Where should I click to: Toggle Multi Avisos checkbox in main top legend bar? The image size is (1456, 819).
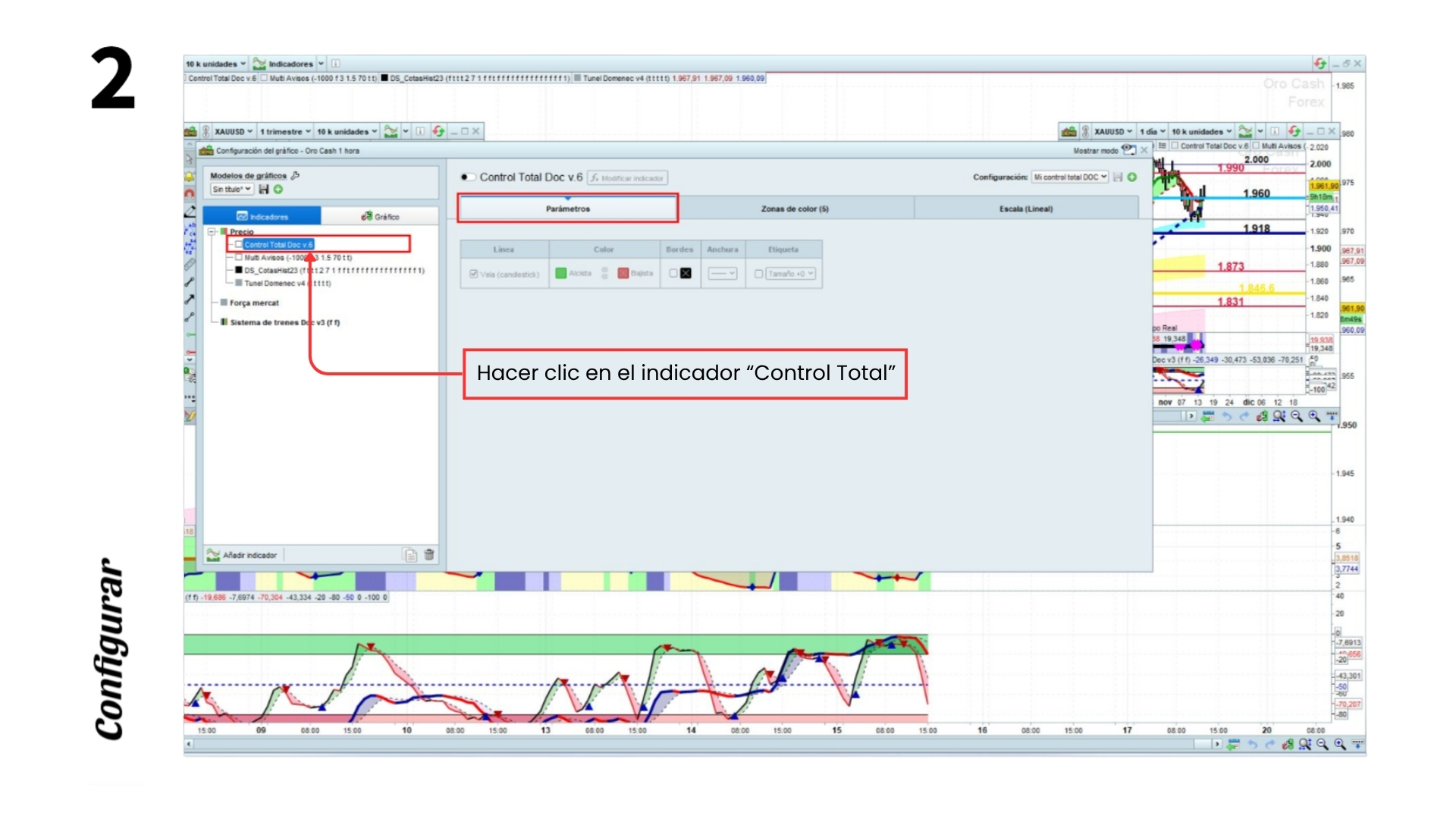tap(264, 77)
